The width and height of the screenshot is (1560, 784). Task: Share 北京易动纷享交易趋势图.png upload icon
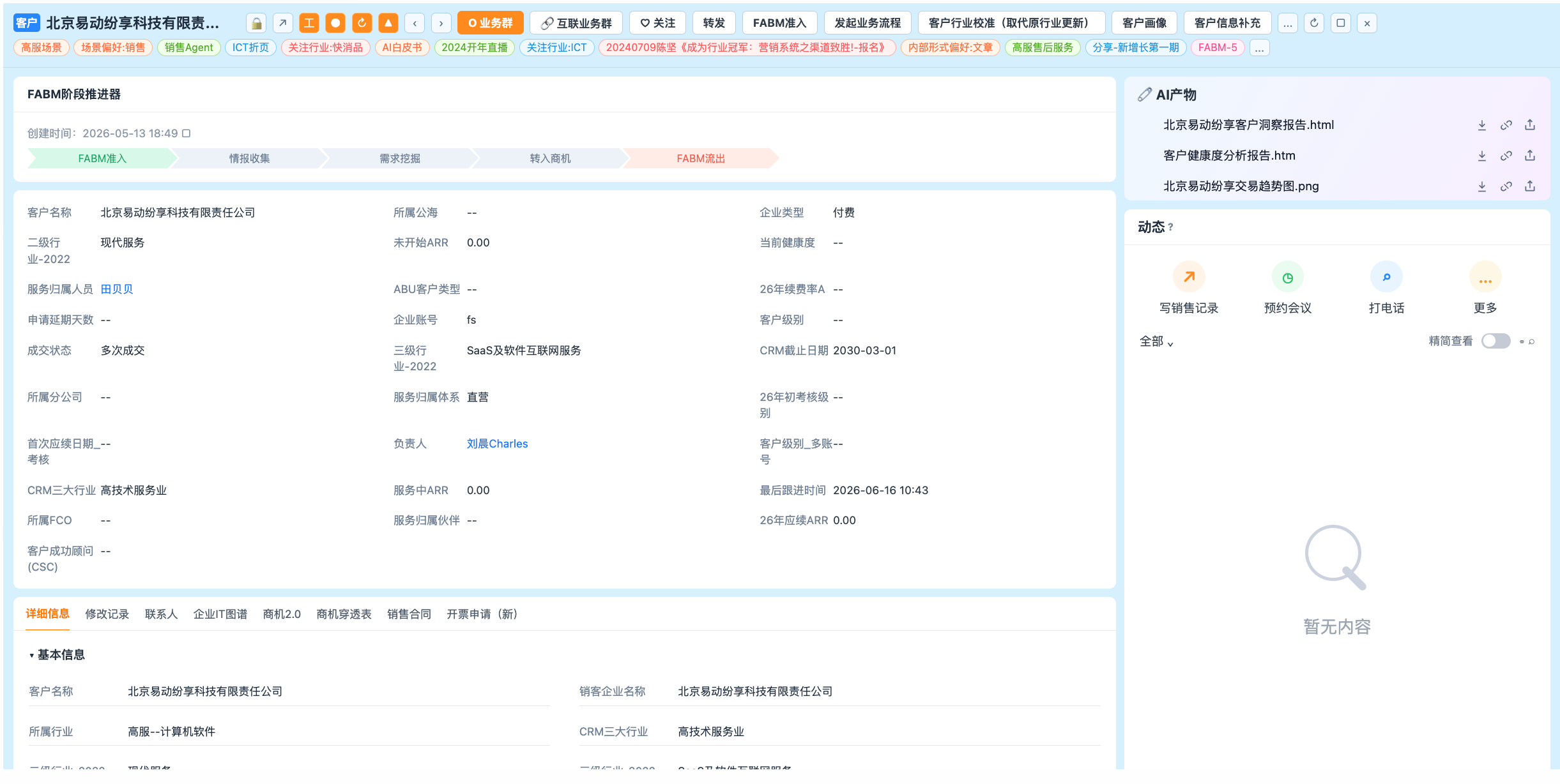[x=1530, y=186]
